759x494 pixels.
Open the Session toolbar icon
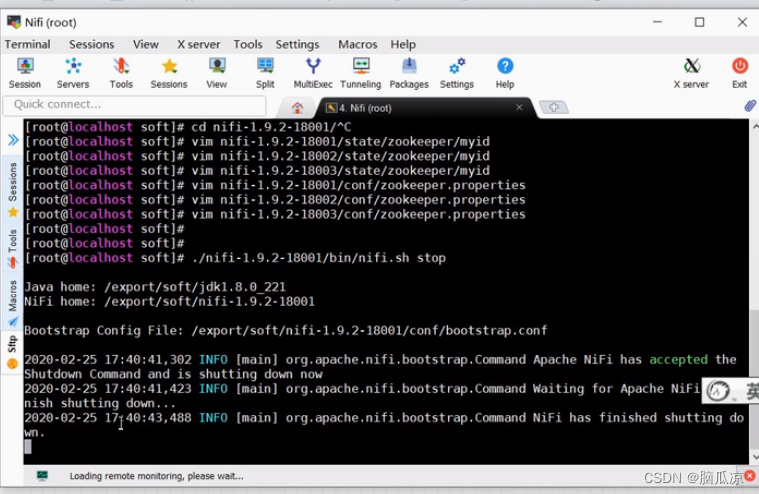(25, 73)
